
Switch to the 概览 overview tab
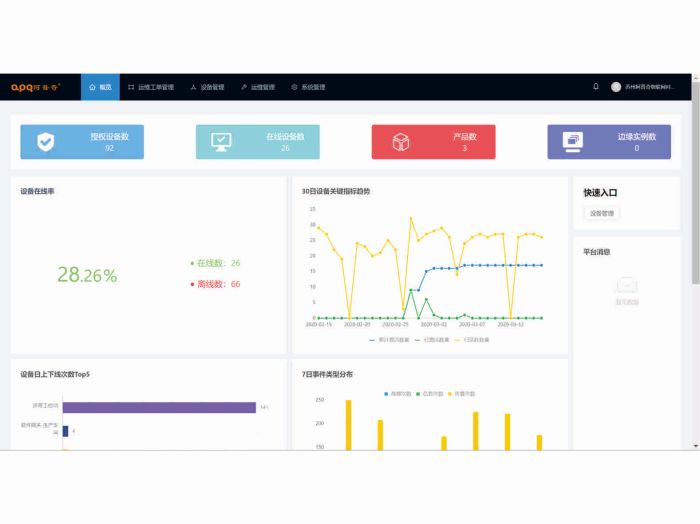(100, 87)
